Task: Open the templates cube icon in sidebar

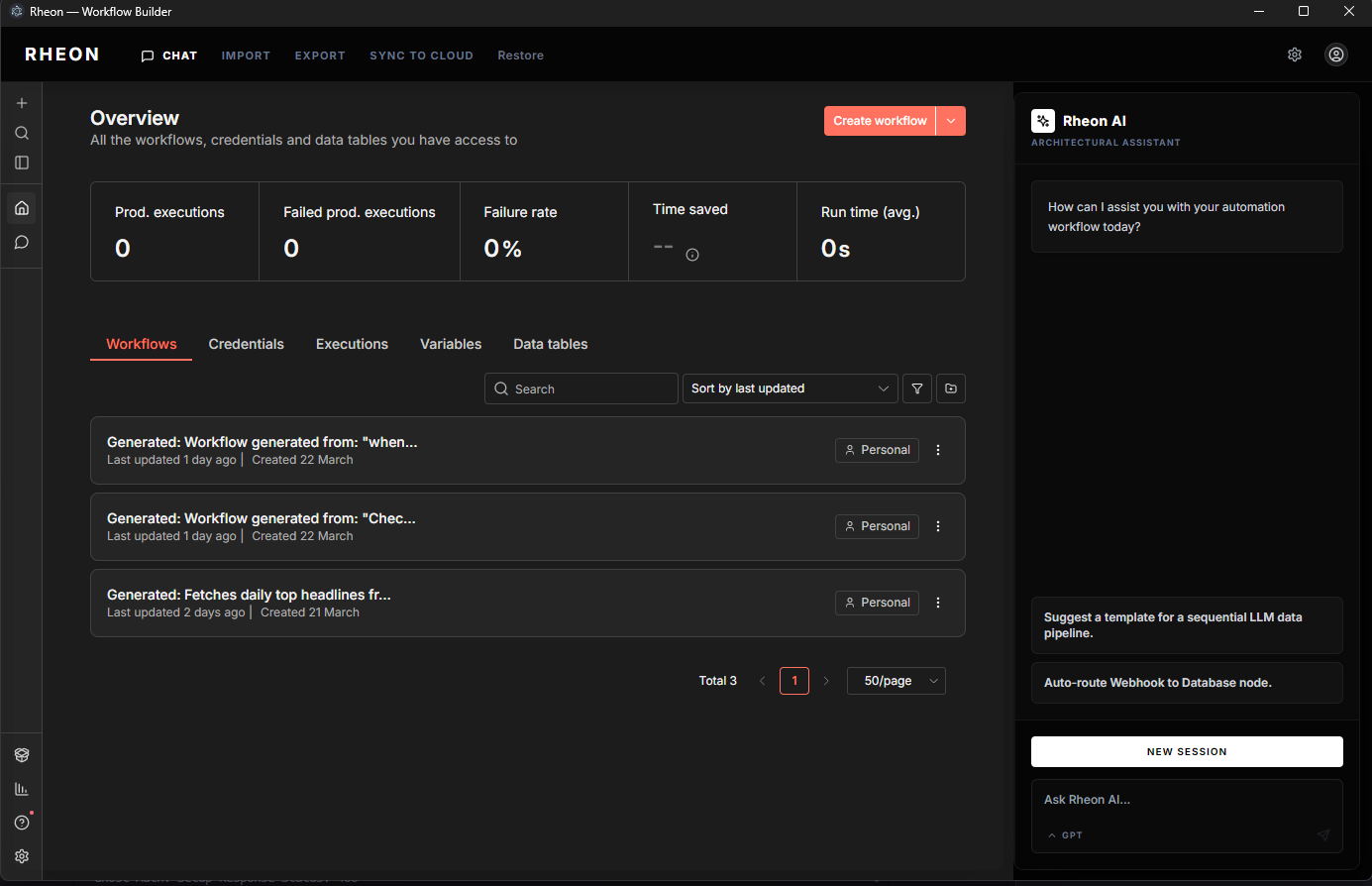Action: 22,755
